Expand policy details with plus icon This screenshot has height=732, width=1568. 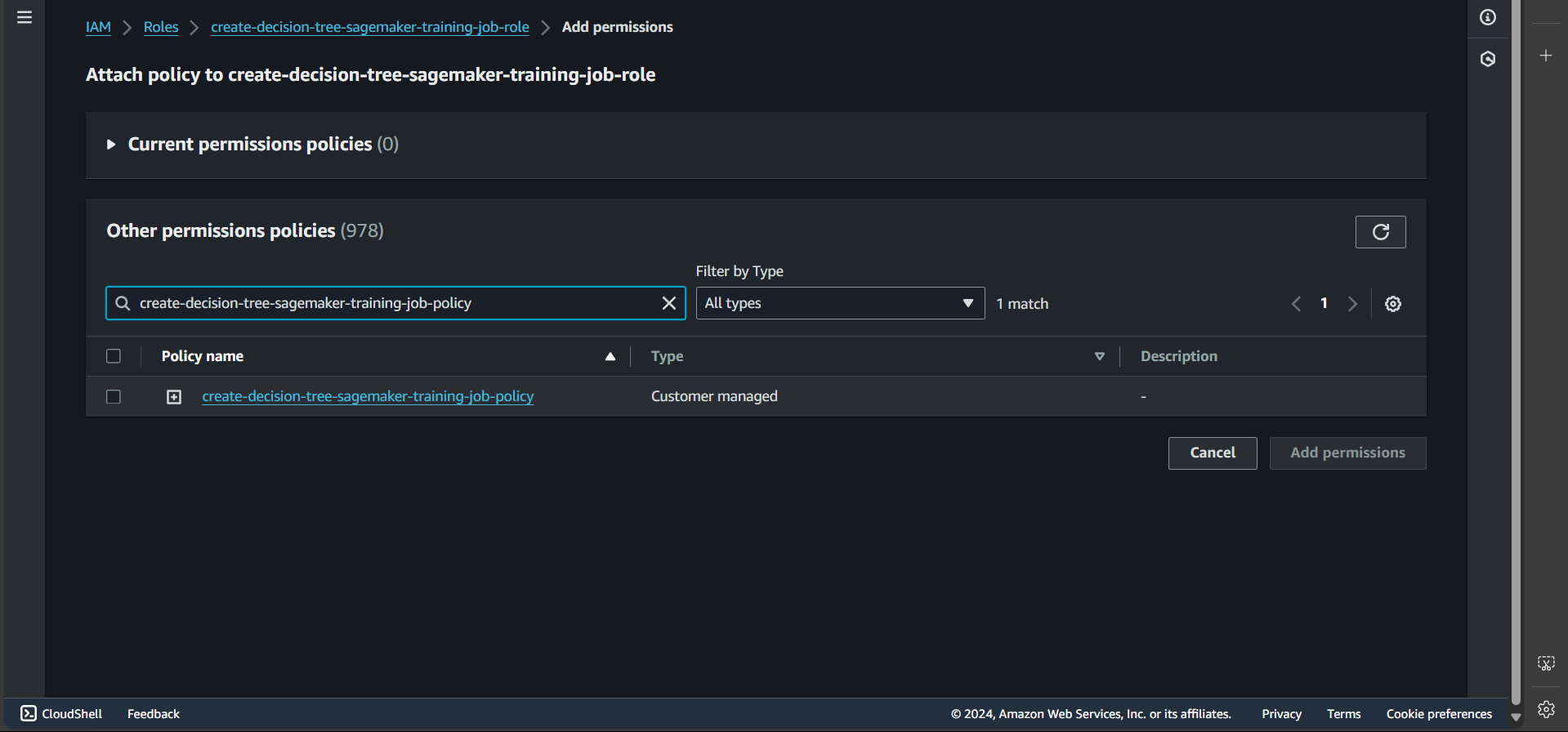174,397
